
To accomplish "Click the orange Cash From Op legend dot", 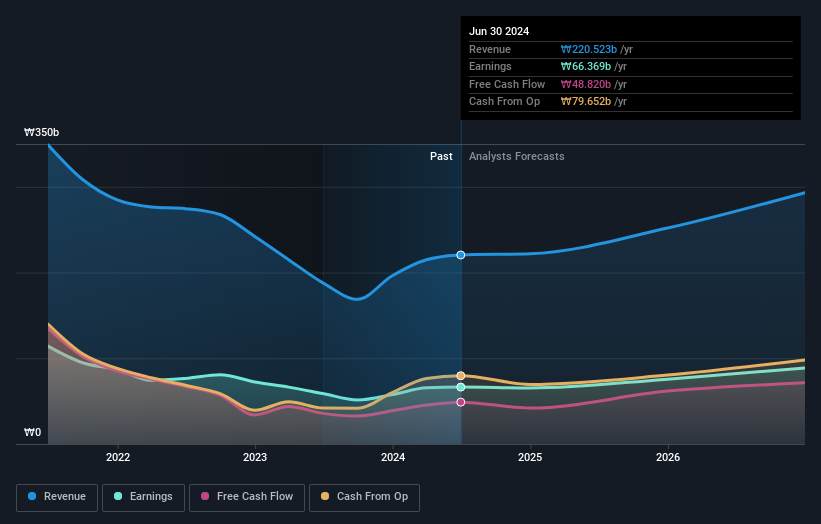I will pyautogui.click(x=325, y=496).
